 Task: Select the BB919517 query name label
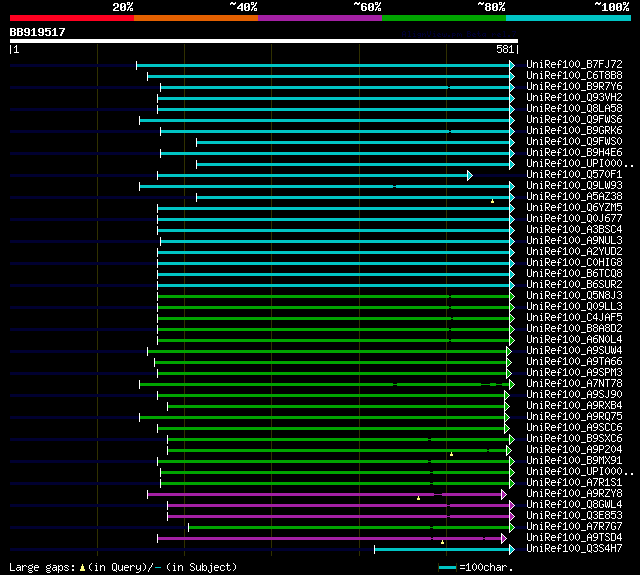pyautogui.click(x=38, y=32)
